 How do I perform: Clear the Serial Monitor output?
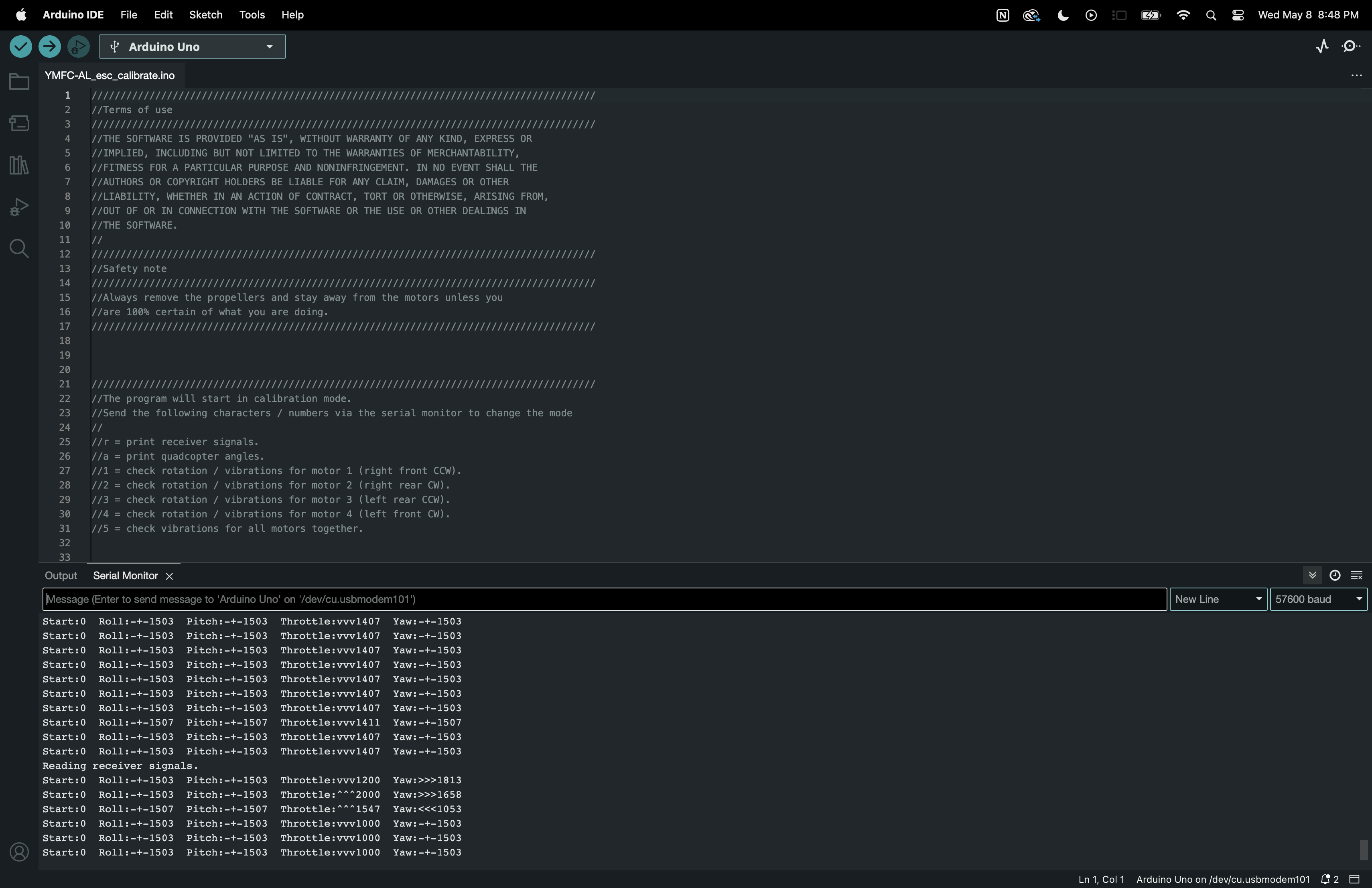(x=1356, y=575)
